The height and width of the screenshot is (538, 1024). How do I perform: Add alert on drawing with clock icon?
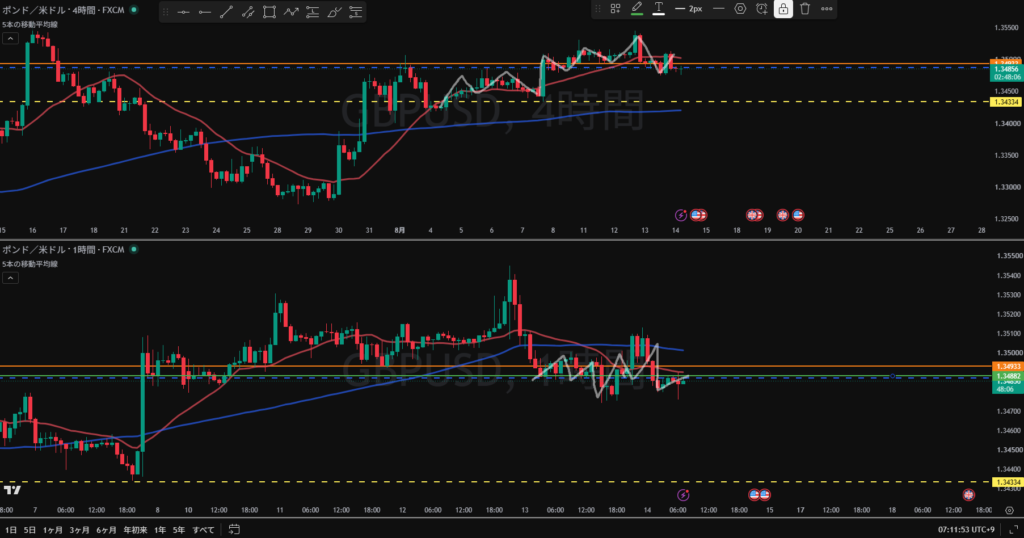(761, 9)
